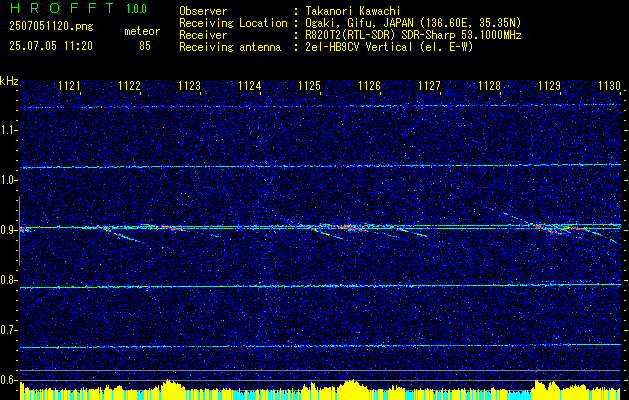Click the 1126 time marker
Viewport: 629px width, 400px height.
tap(369, 85)
